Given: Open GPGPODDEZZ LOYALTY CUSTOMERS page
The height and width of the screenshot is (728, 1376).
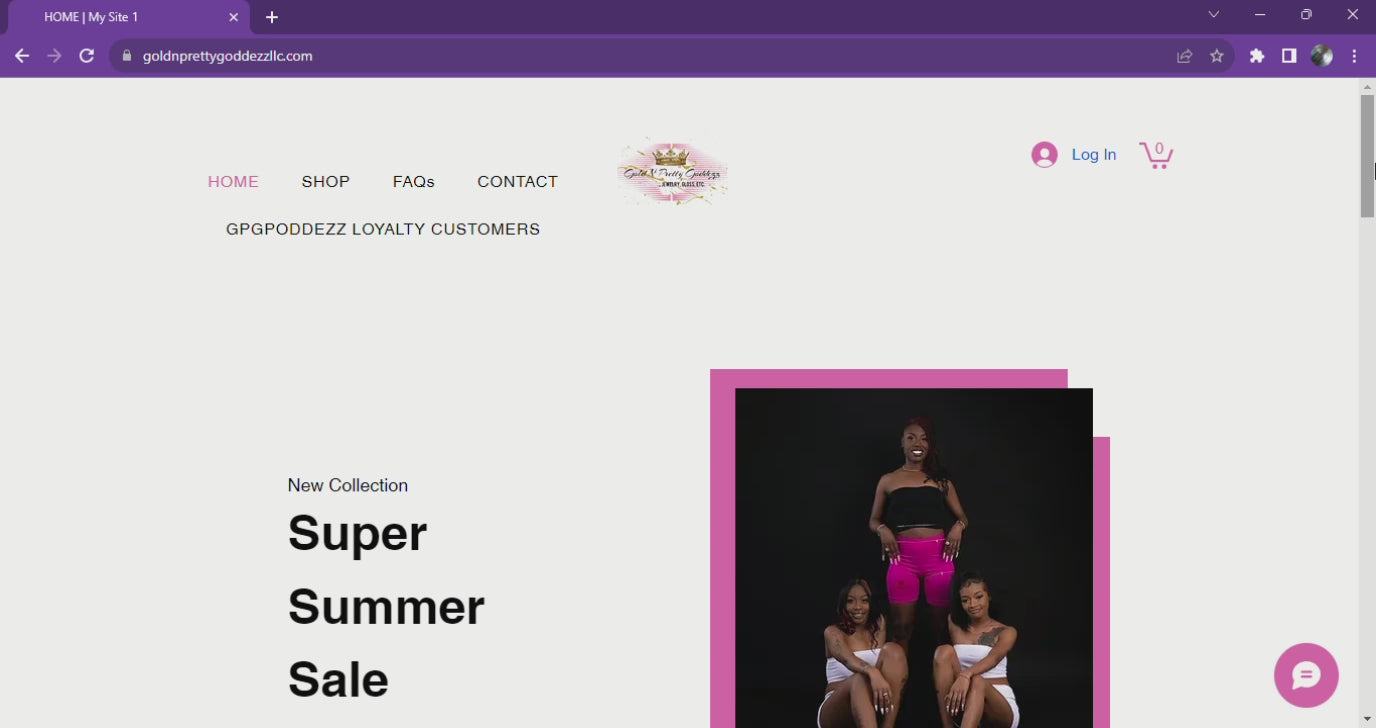Looking at the screenshot, I should click(383, 229).
